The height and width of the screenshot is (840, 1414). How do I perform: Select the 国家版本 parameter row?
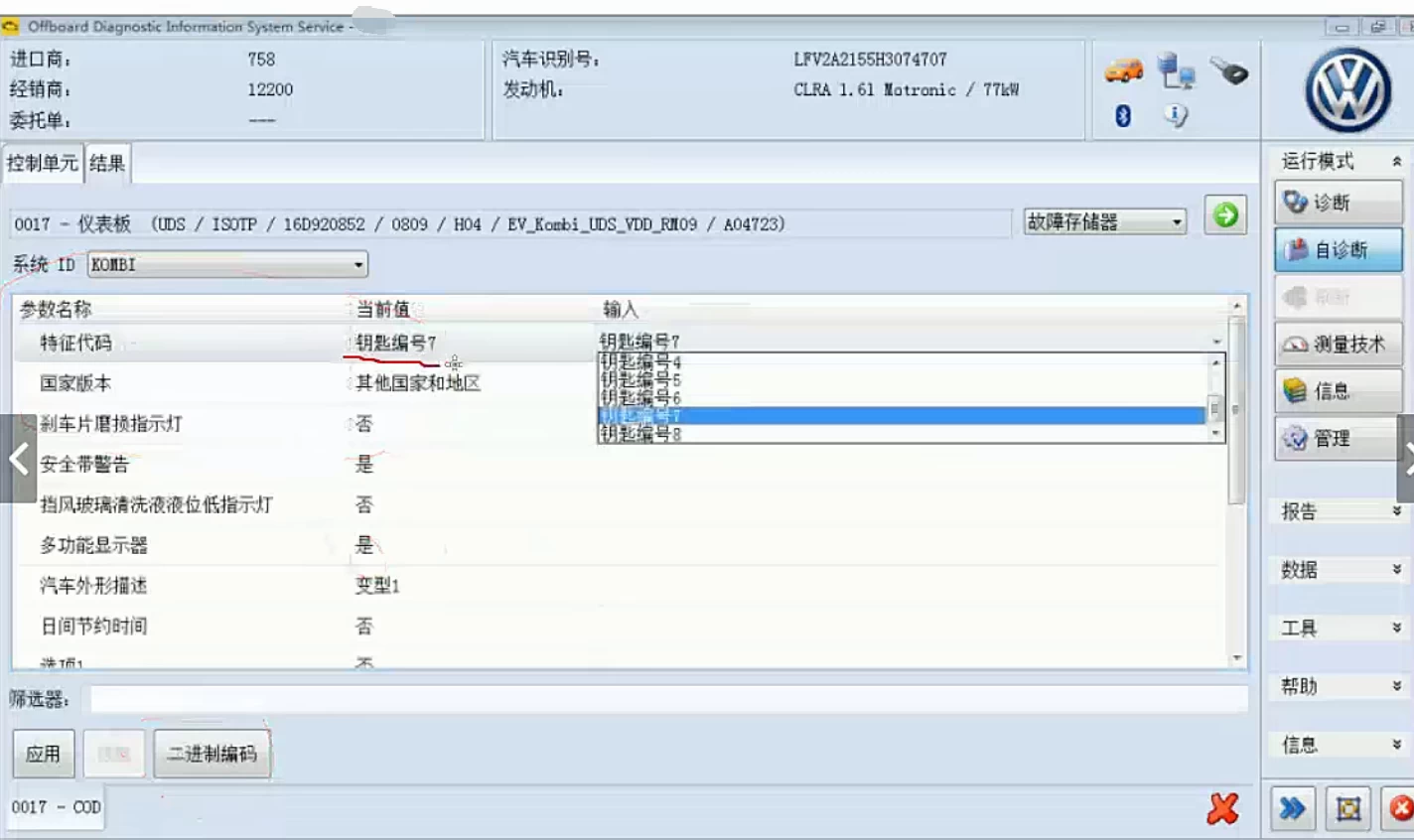point(306,383)
